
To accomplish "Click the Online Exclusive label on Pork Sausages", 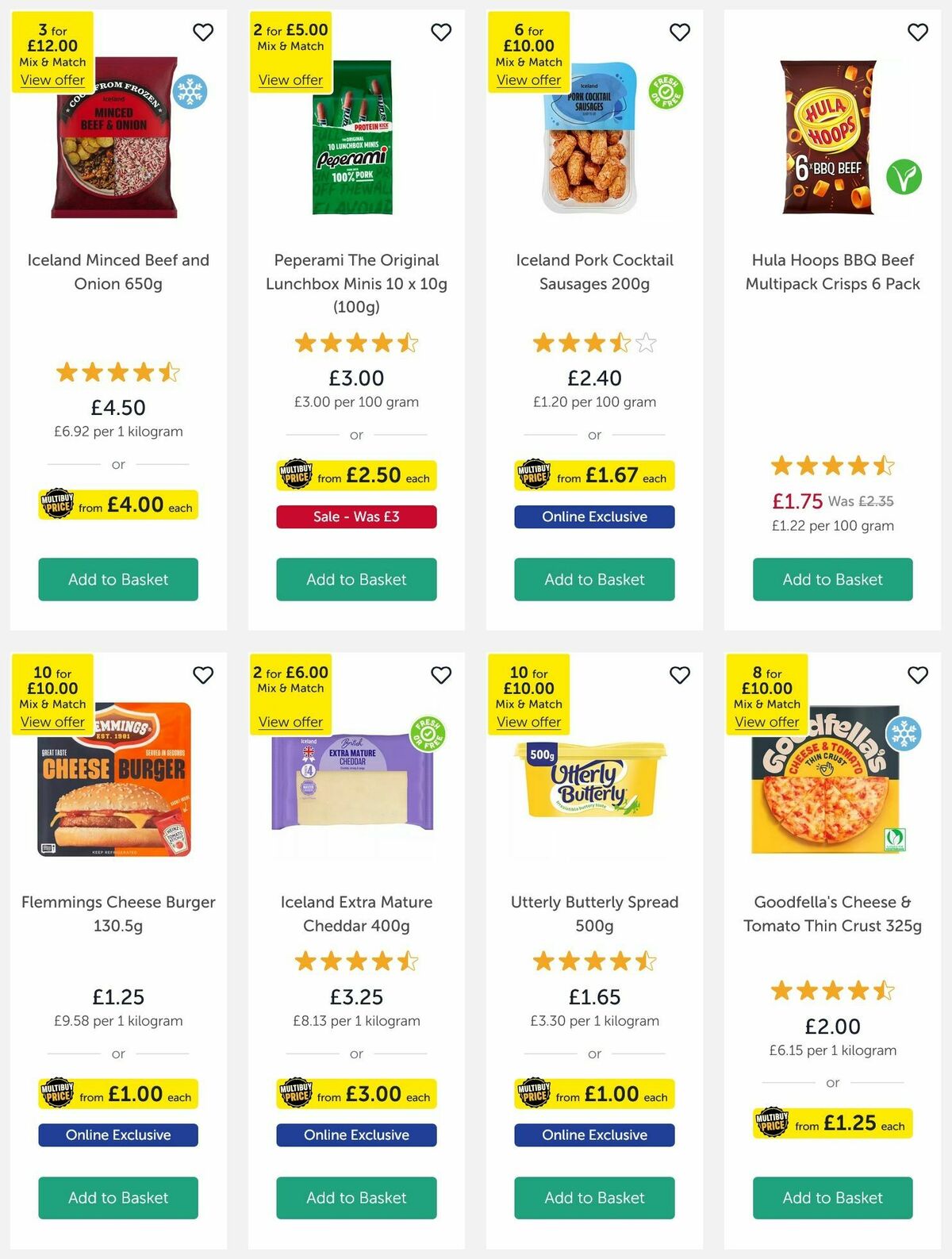I will pos(593,516).
